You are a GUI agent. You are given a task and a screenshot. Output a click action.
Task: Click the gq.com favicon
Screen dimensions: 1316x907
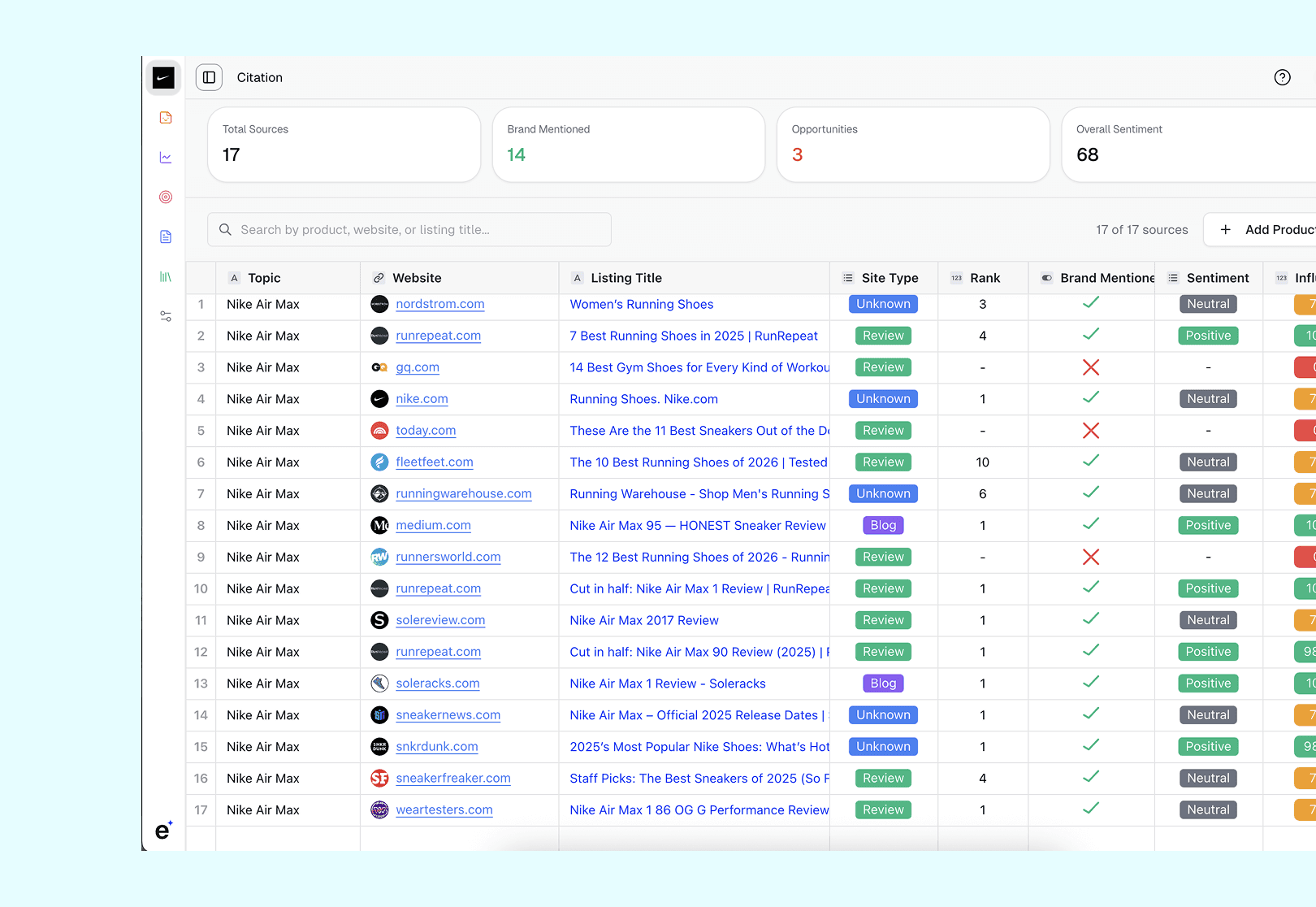point(379,367)
